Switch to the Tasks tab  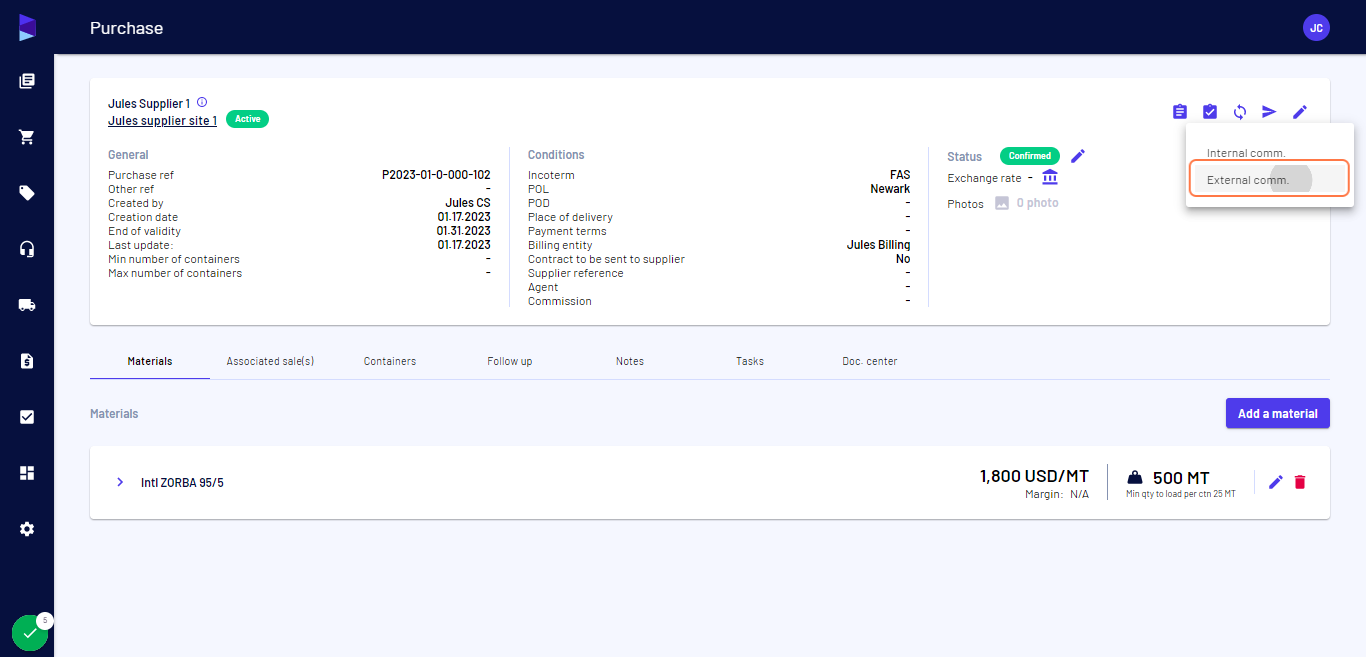[x=750, y=361]
